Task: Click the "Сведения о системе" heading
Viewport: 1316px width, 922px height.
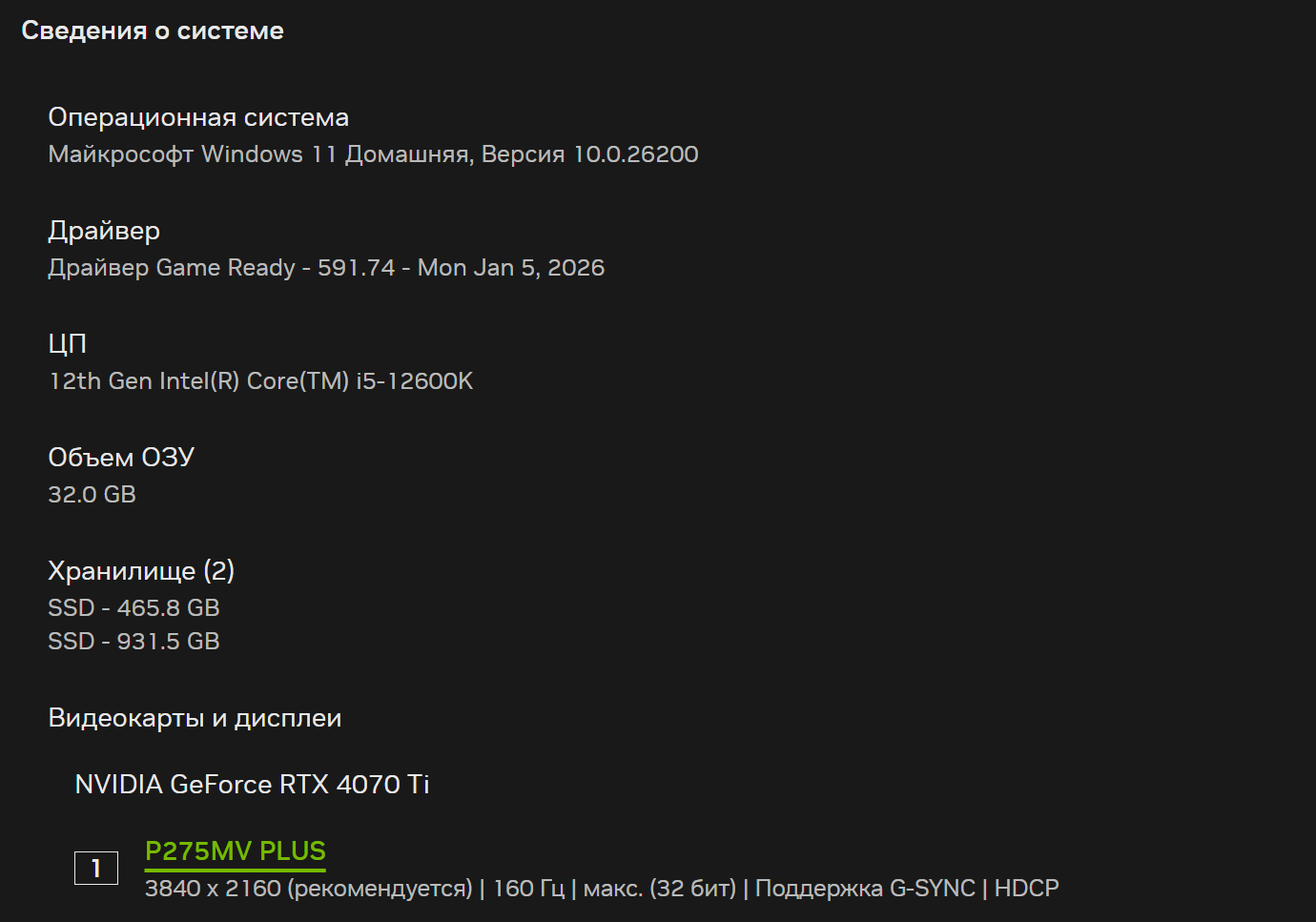Action: click(x=153, y=31)
